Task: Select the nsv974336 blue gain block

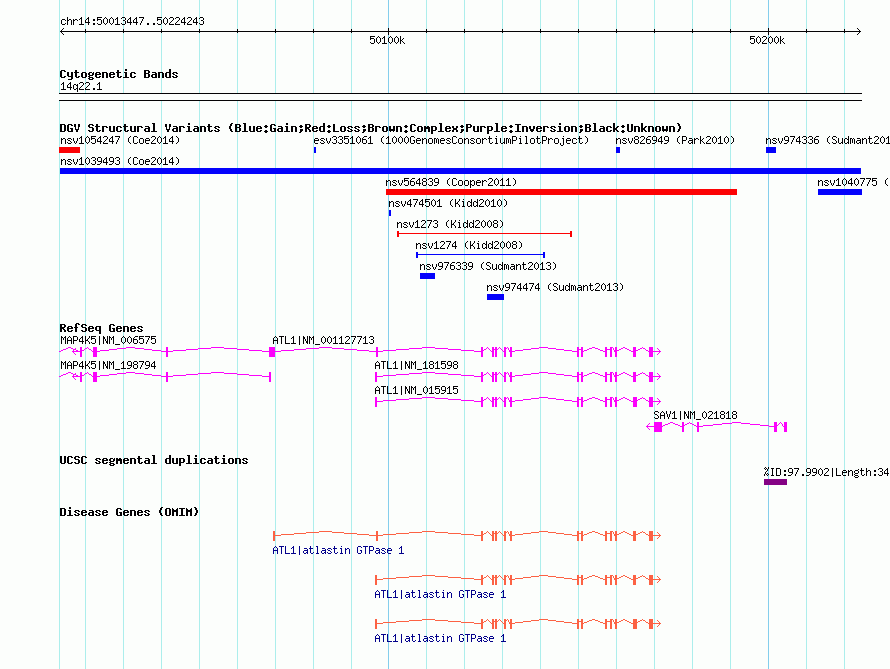Action: coord(771,150)
